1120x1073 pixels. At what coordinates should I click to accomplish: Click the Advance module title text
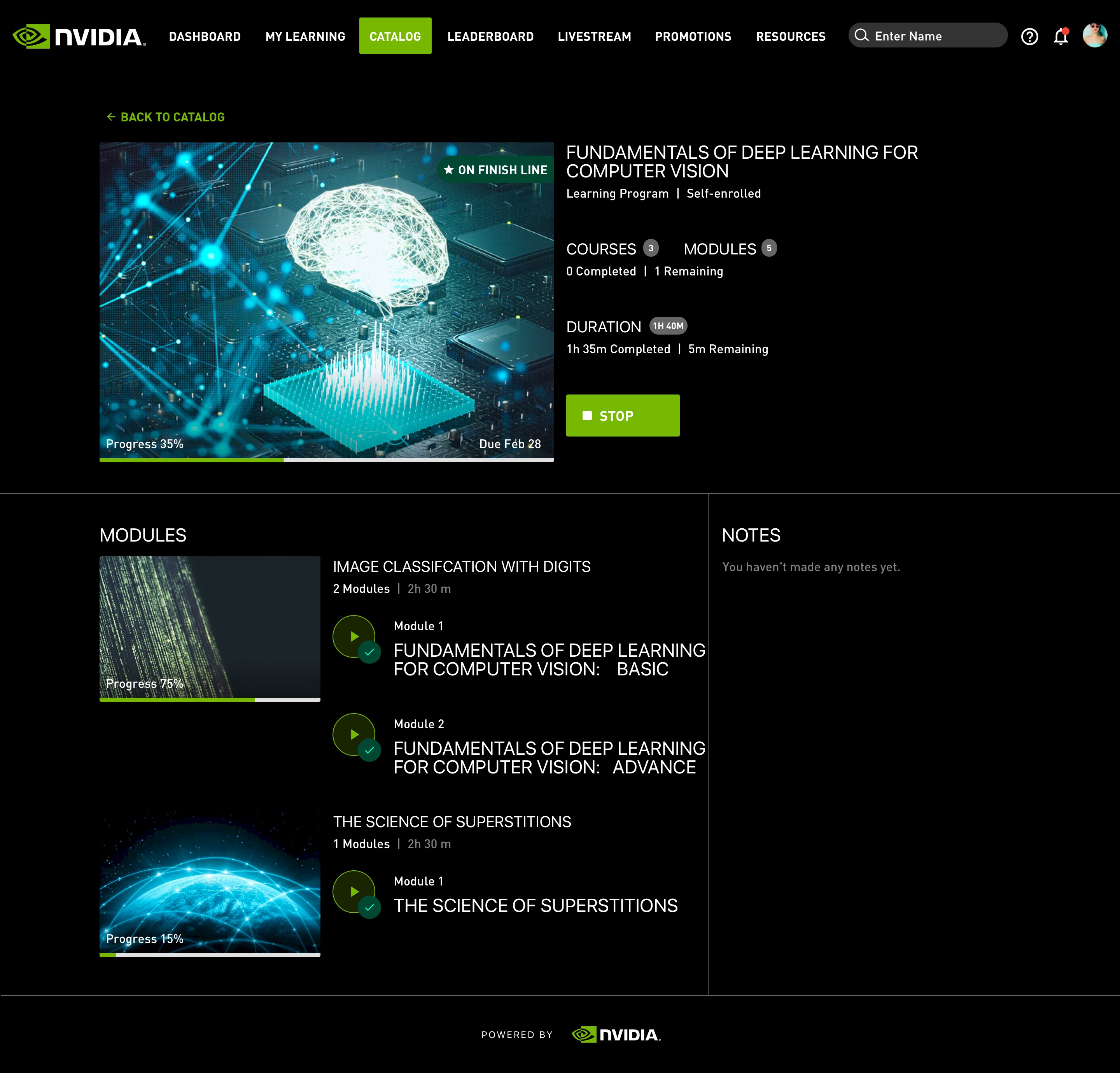pyautogui.click(x=549, y=757)
